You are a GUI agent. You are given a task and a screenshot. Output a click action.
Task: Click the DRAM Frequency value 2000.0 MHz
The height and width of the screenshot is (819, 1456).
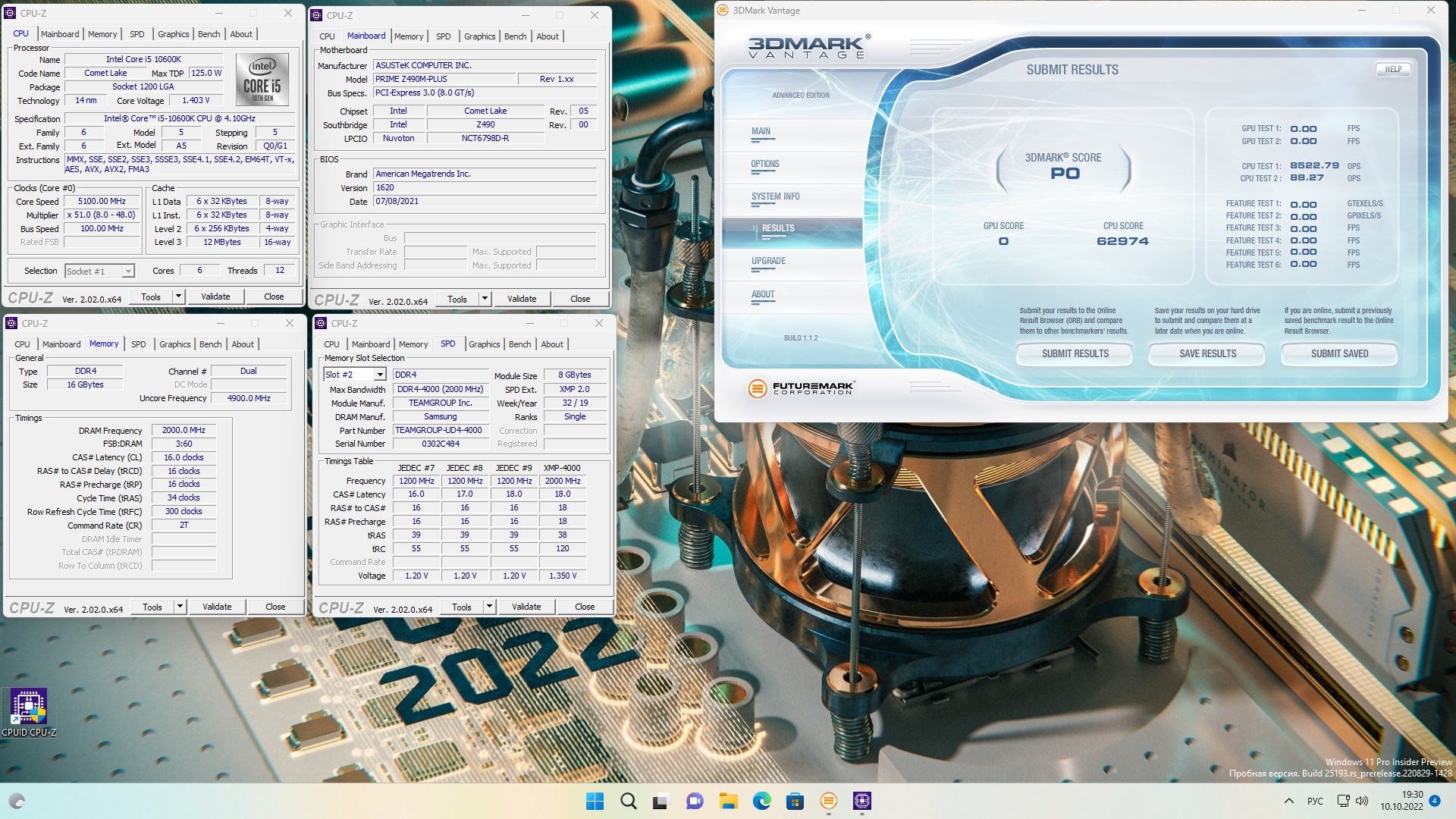coord(184,430)
